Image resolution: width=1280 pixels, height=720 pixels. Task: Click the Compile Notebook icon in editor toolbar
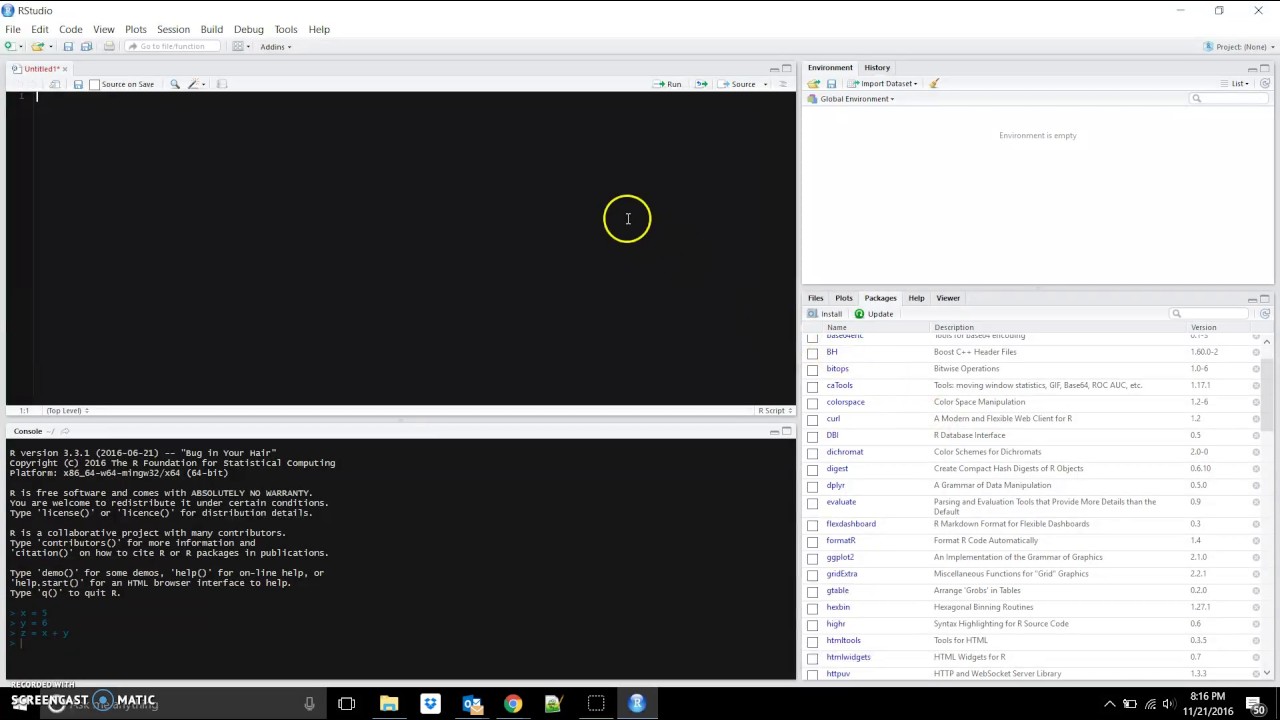pos(222,84)
